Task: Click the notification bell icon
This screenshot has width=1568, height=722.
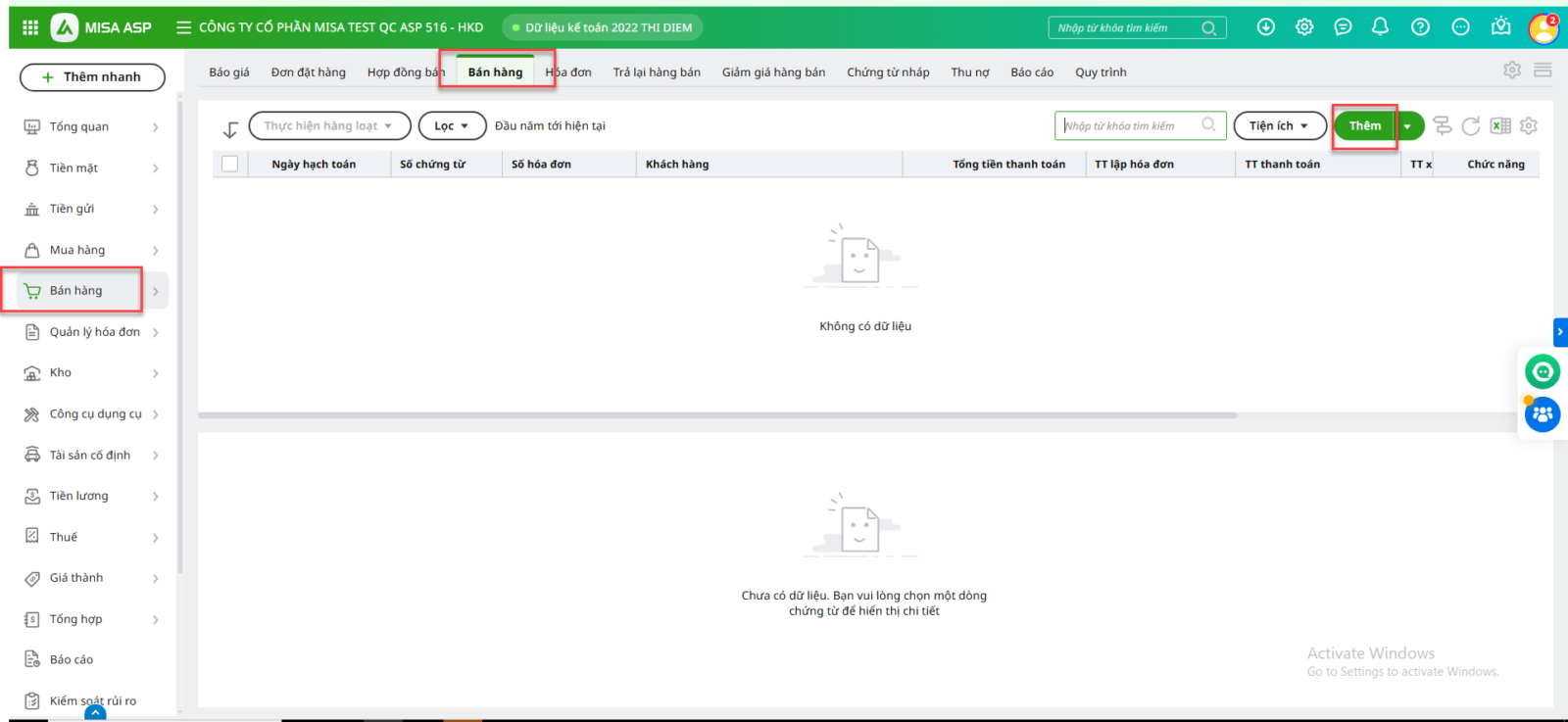Action: (1380, 27)
